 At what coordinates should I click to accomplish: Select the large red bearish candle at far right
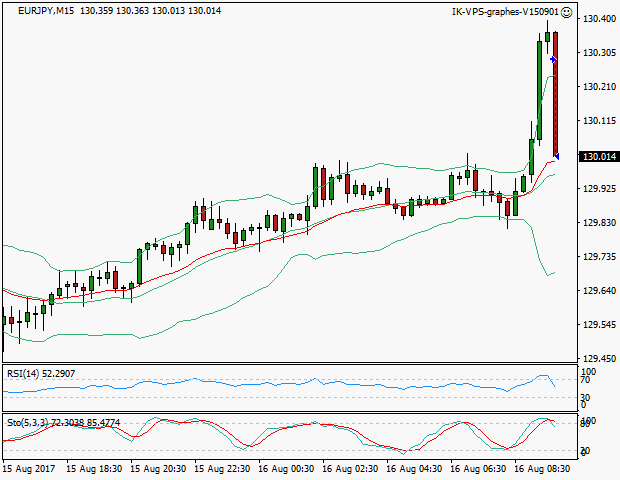tap(556, 95)
